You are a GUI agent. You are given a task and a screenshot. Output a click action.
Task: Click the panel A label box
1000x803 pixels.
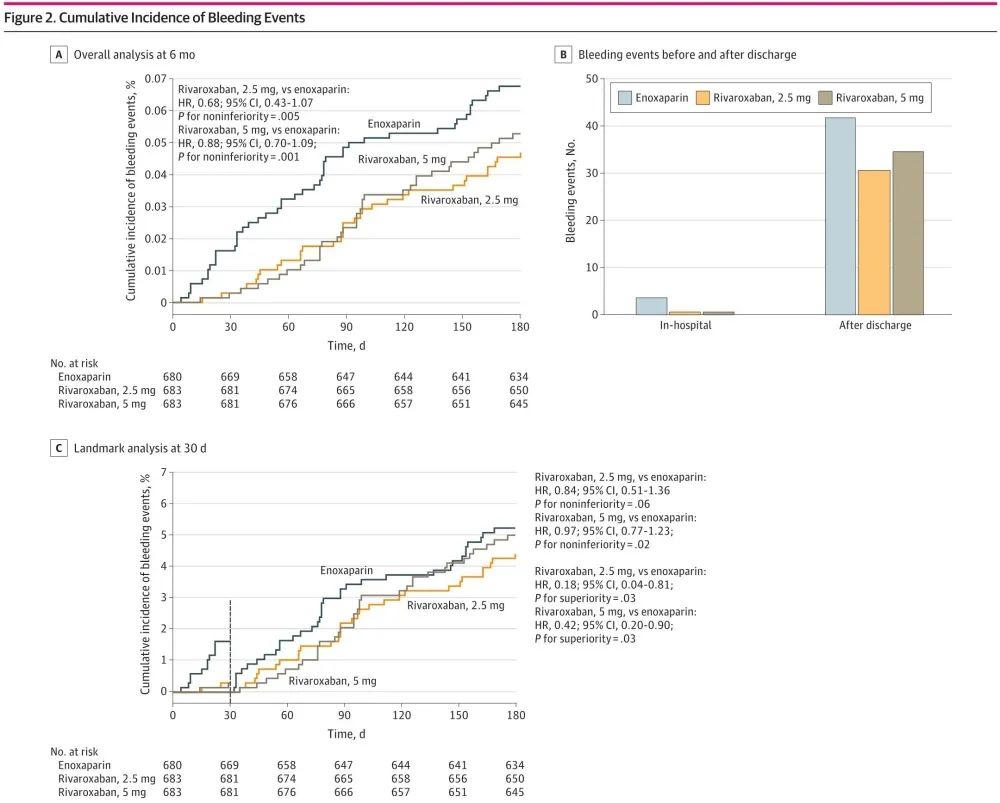point(59,55)
